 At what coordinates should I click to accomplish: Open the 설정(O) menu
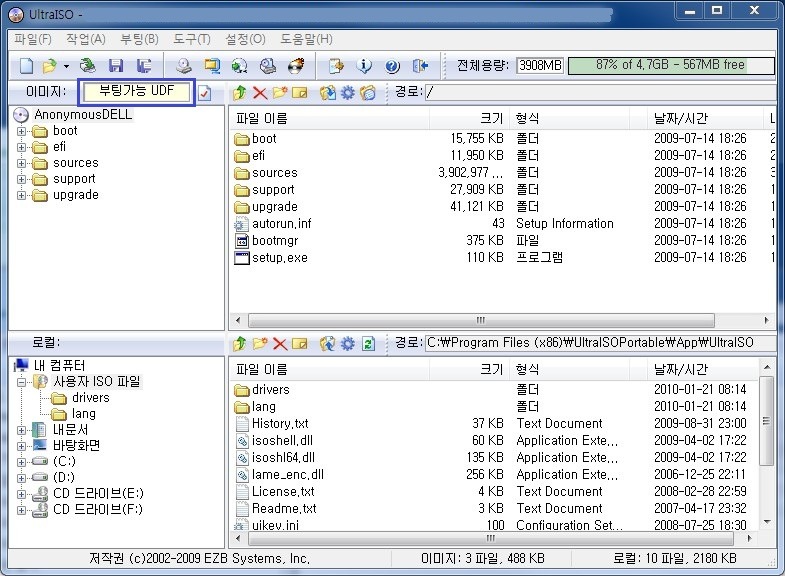click(245, 39)
